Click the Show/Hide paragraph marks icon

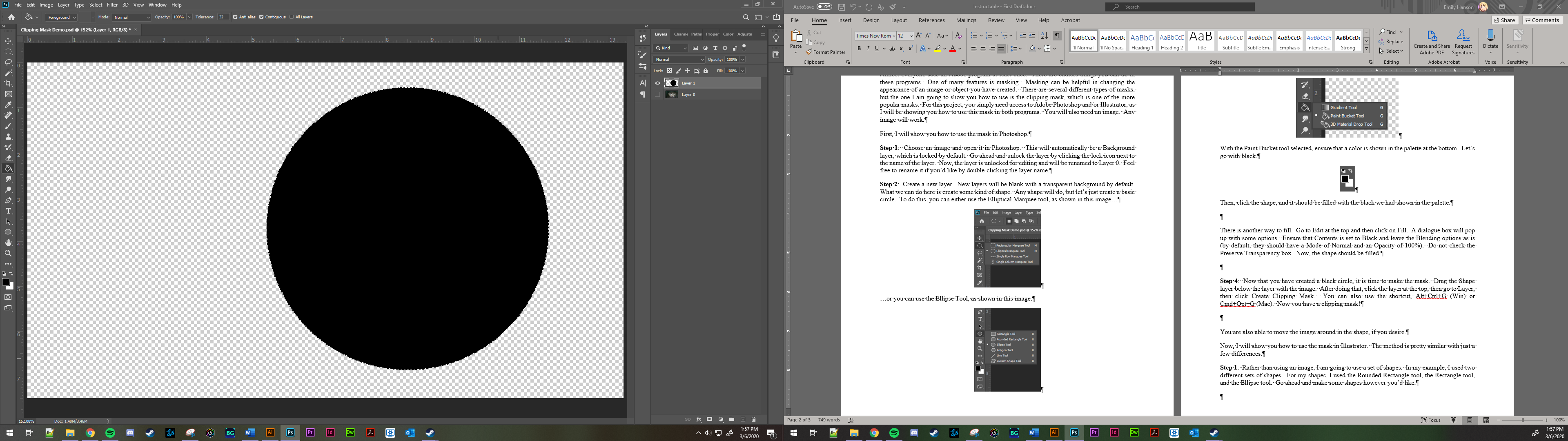1057,36
